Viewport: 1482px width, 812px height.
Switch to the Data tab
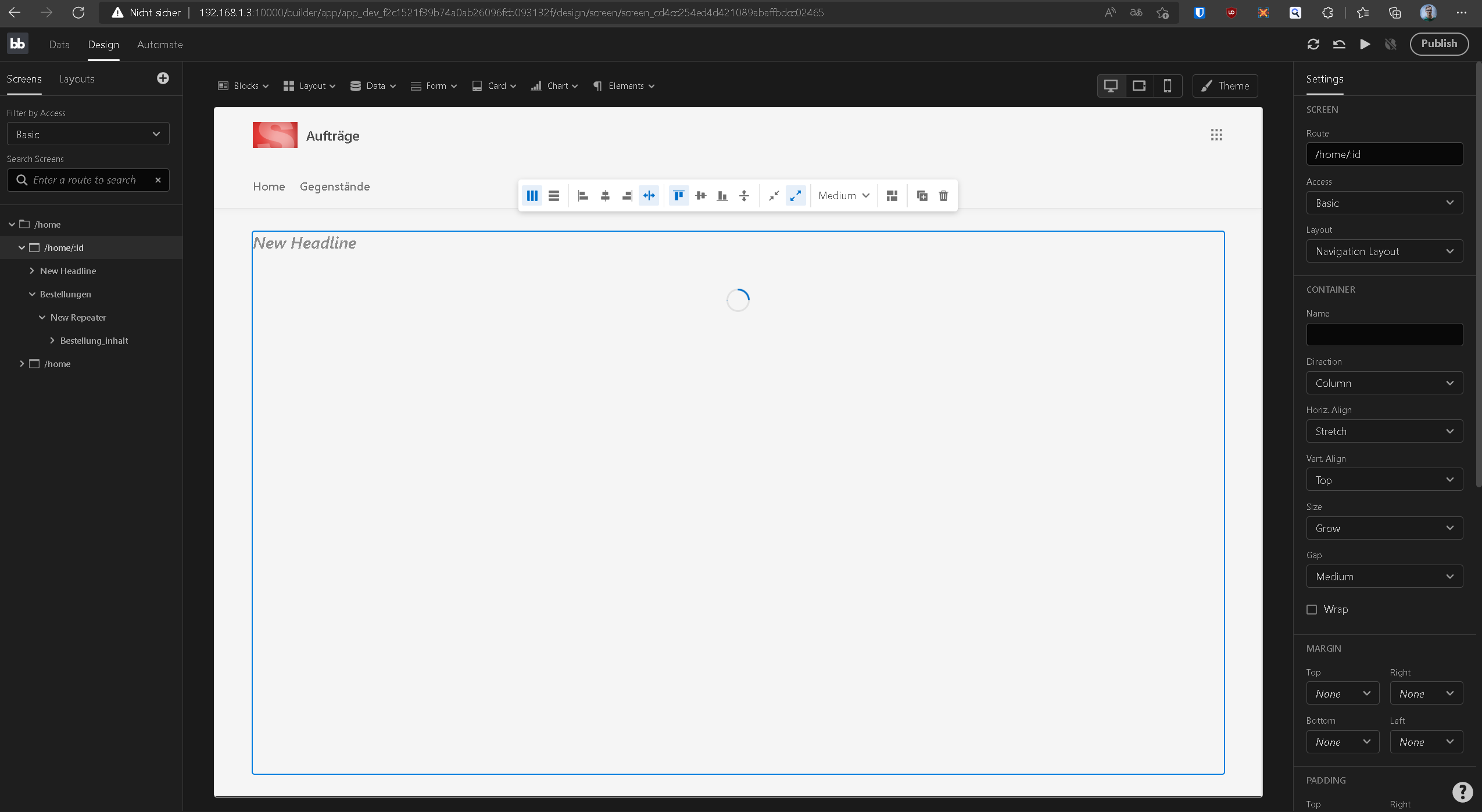(x=59, y=45)
